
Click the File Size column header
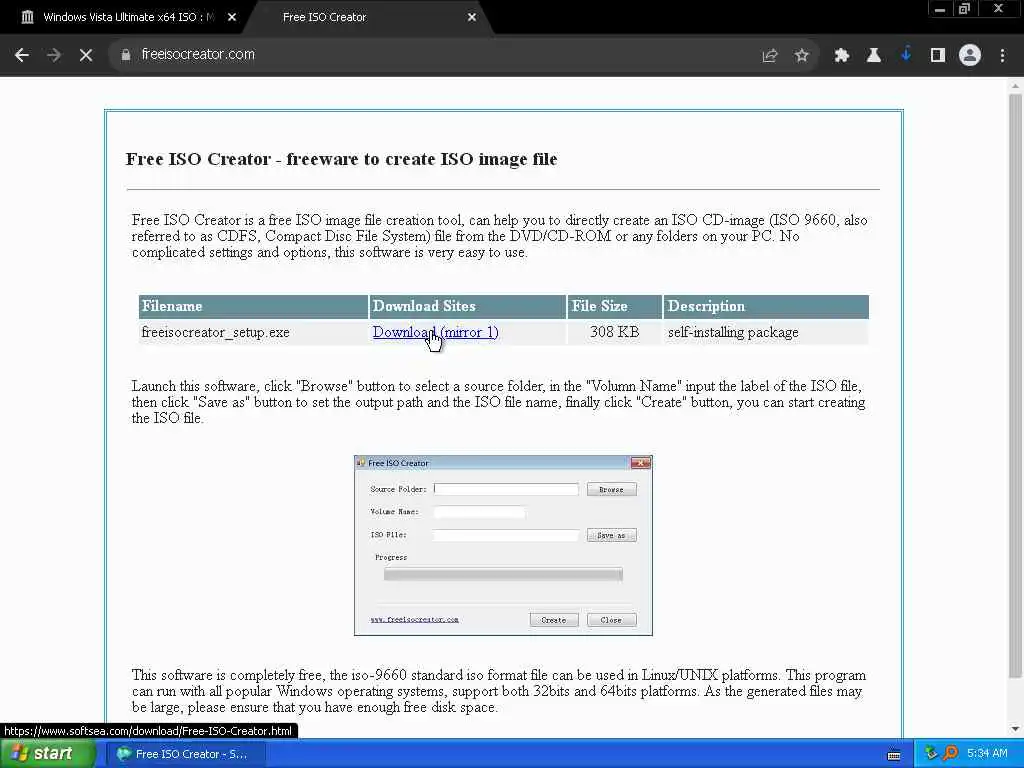pos(615,306)
